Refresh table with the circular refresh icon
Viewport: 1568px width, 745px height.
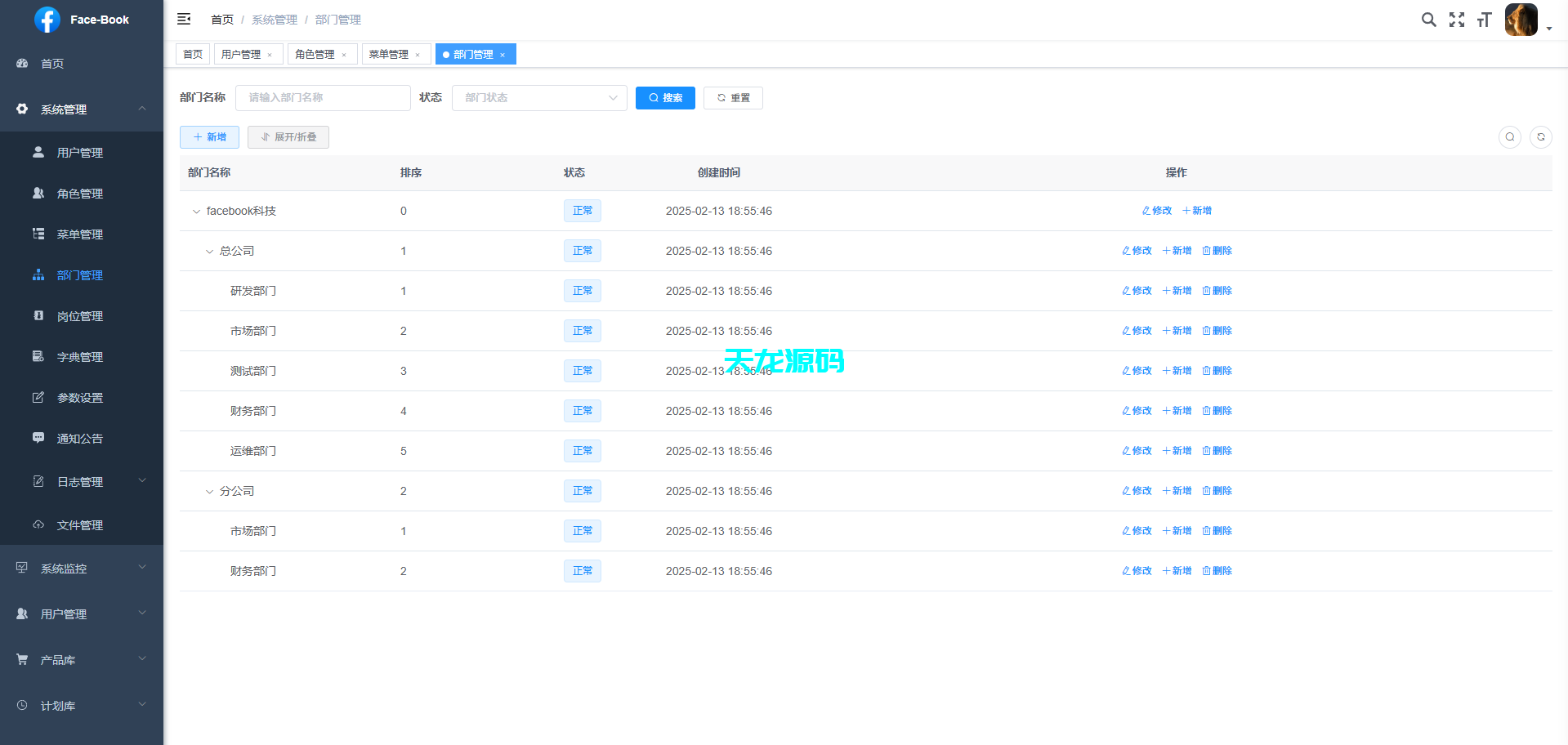point(1540,137)
